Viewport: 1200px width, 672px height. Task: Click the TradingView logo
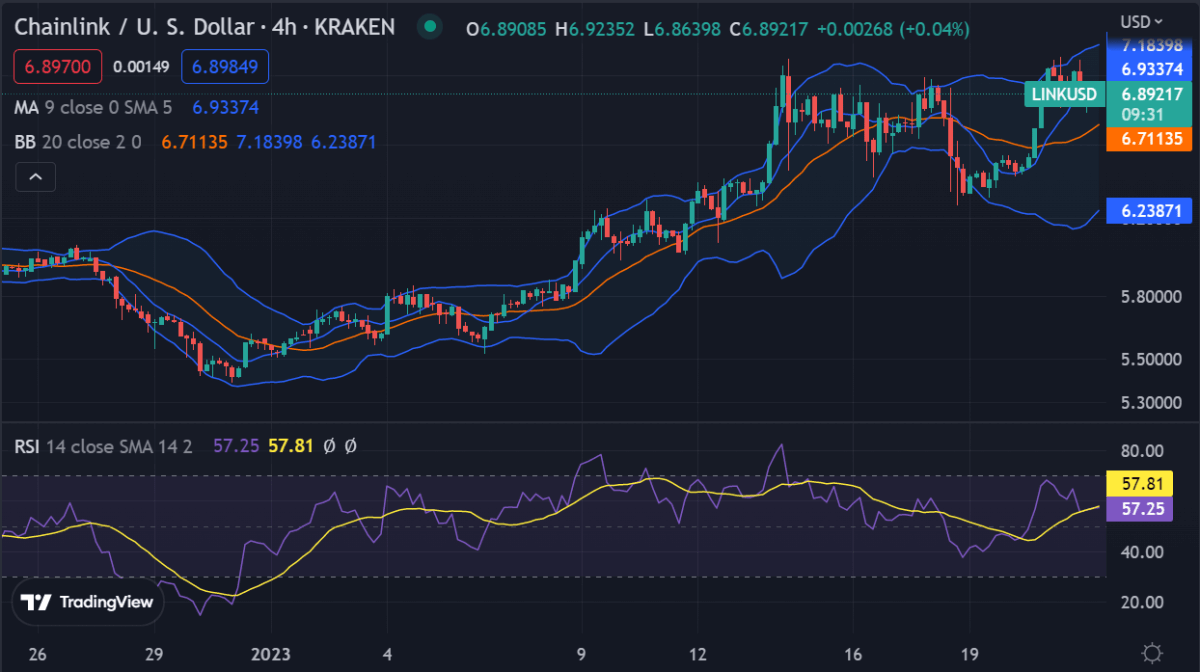[x=88, y=602]
